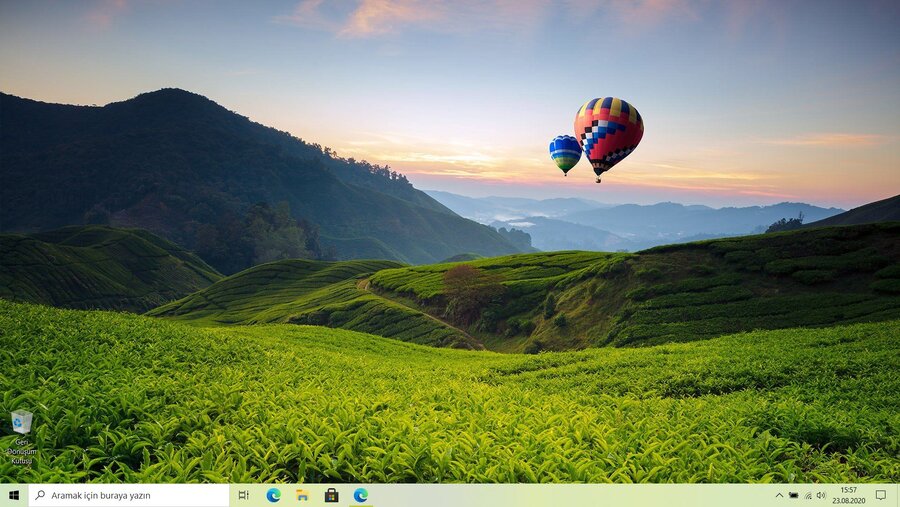Show calendar via the 15:57 clock
This screenshot has width=900, height=507.
point(849,495)
